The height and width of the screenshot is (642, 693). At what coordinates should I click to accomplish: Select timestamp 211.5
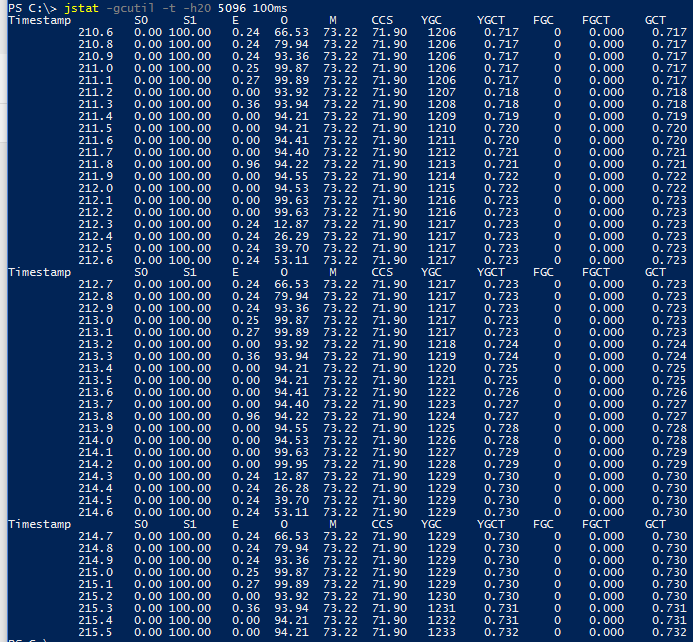click(95, 128)
